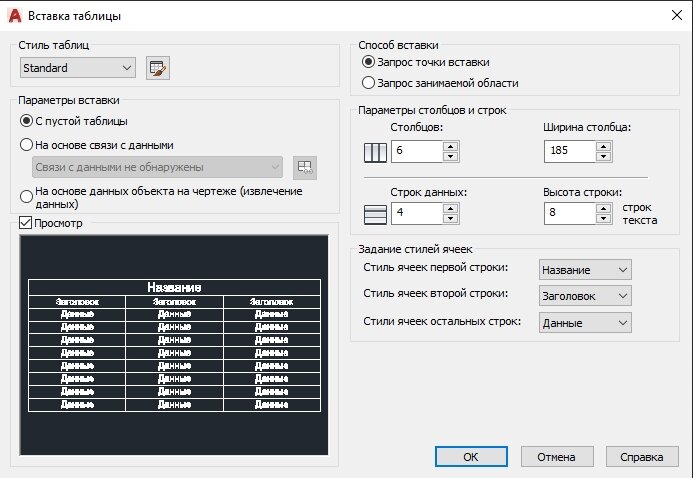Viewport: 693px width, 478px height.
Task: Decrease column width with down arrow
Action: point(604,157)
